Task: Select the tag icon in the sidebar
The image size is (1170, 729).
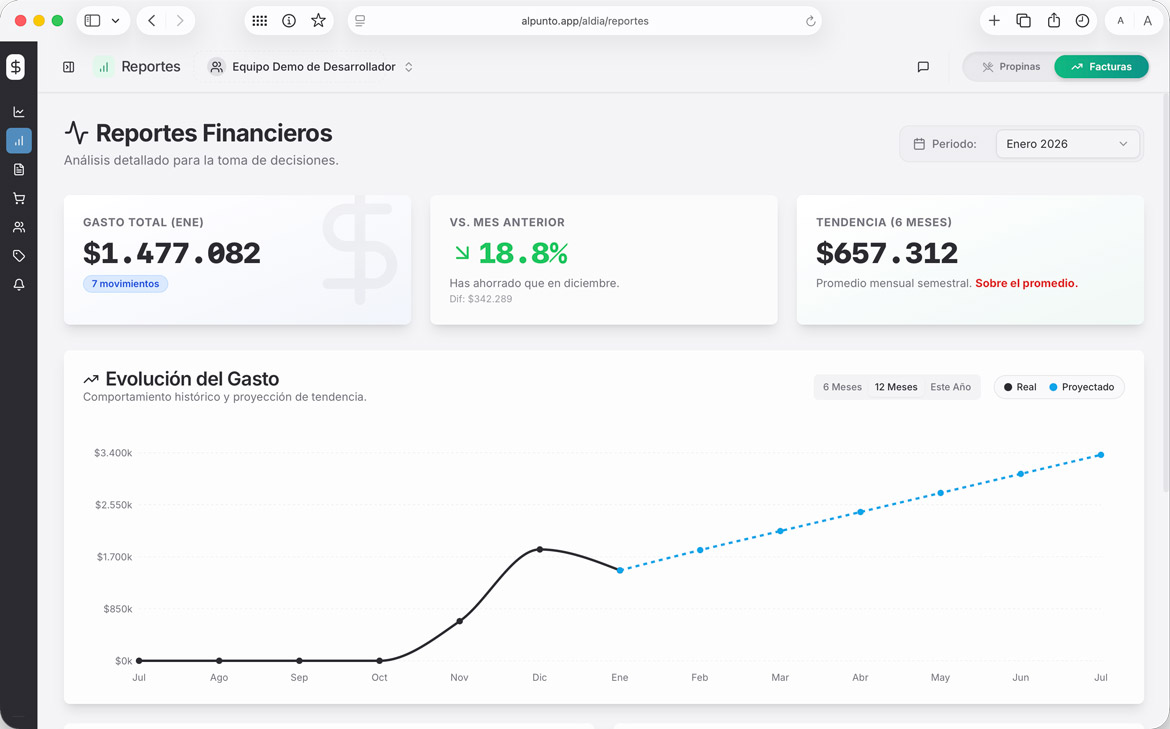Action: (x=18, y=255)
